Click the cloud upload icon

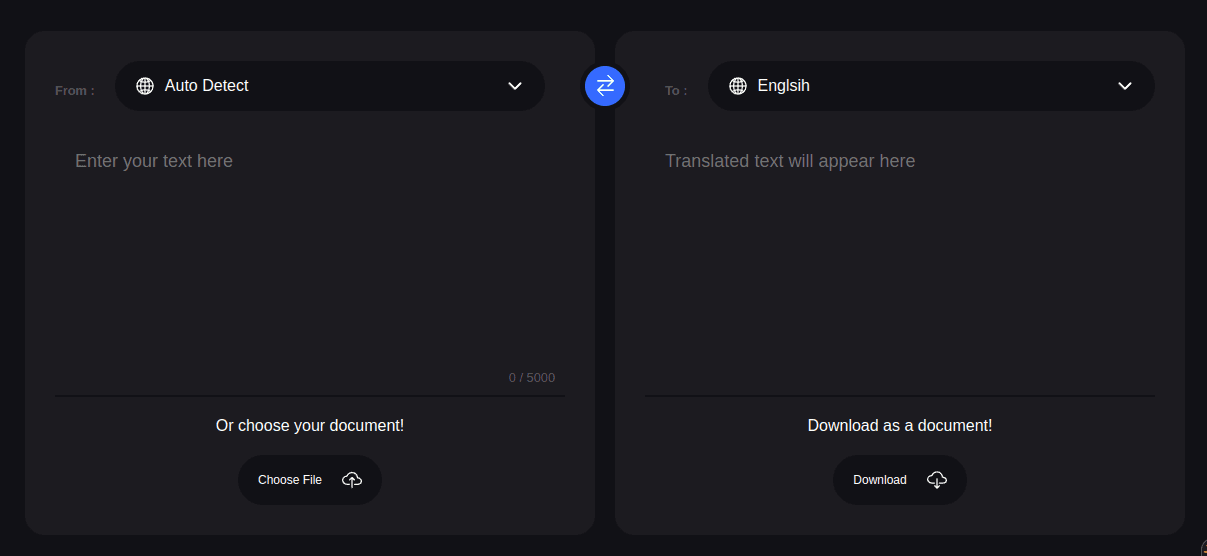(352, 480)
